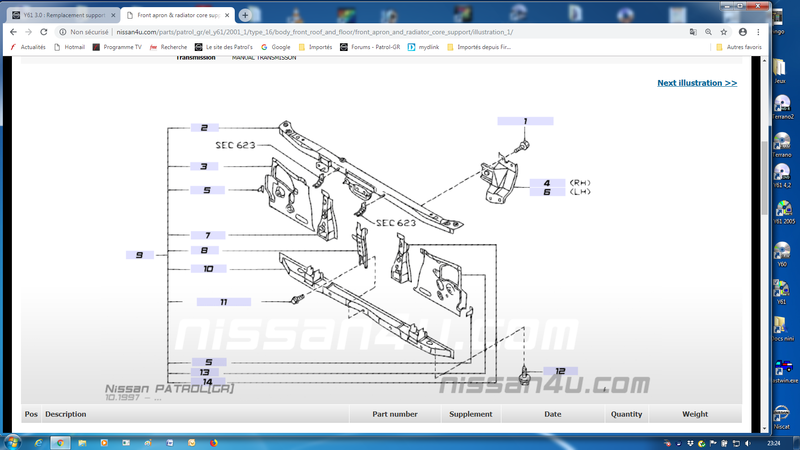
Task: Reload the nissan4u page
Action: pyautogui.click(x=44, y=32)
